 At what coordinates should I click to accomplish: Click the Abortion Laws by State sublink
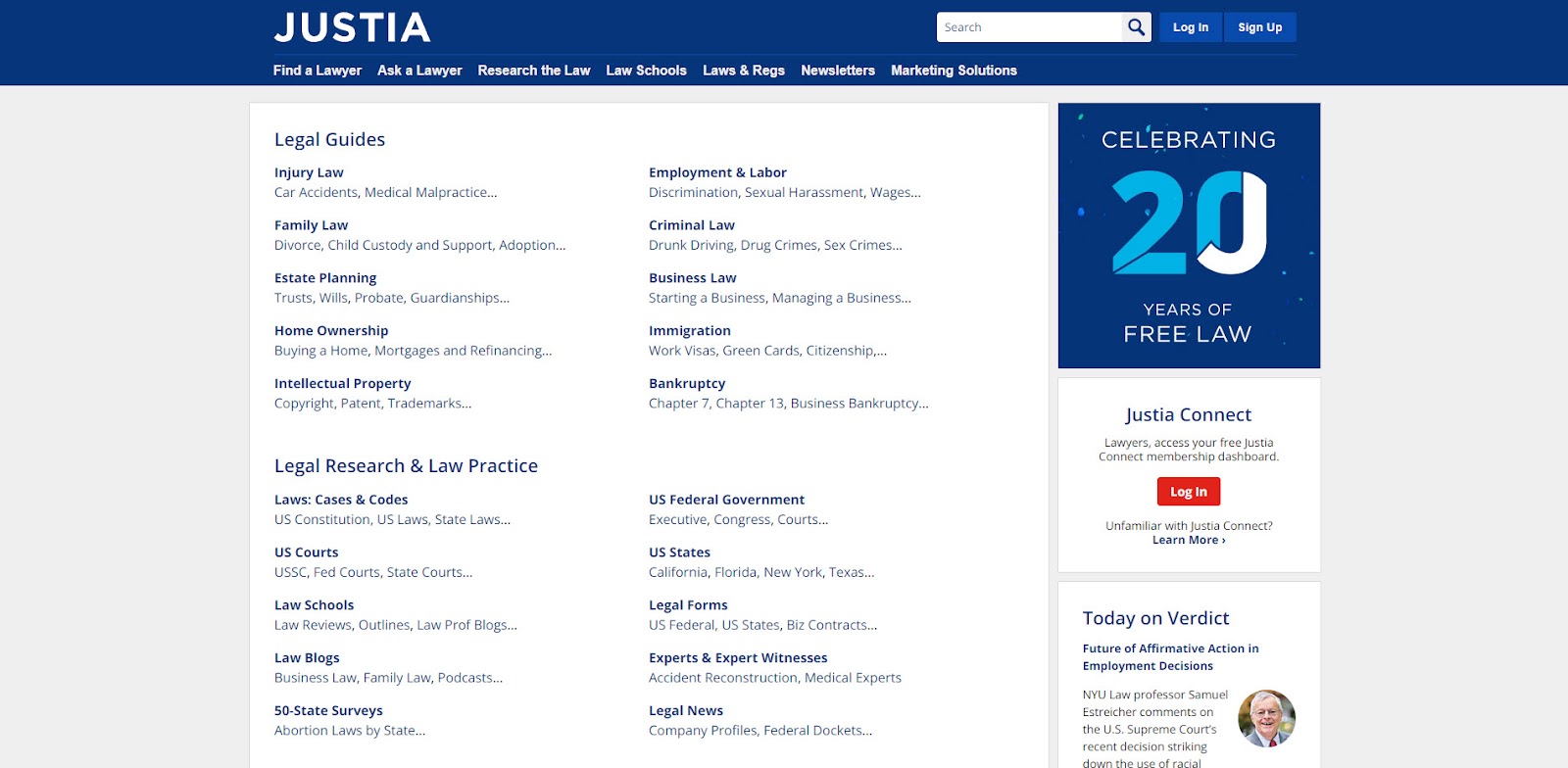349,731
